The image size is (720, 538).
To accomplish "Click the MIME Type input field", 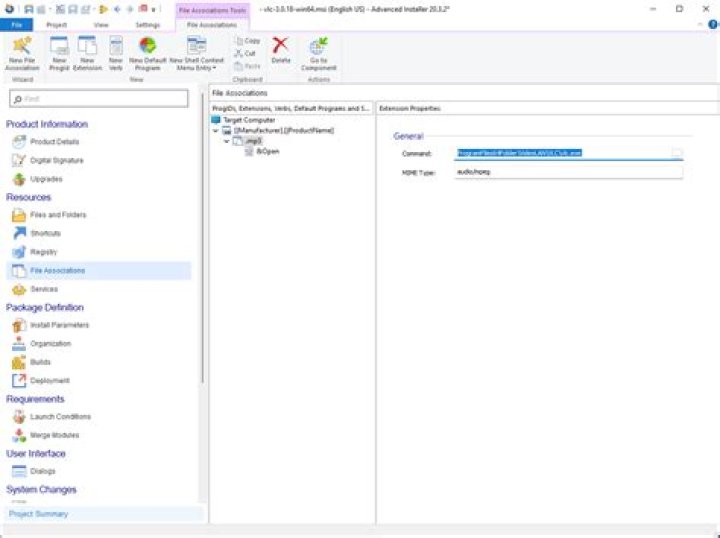I will (568, 172).
